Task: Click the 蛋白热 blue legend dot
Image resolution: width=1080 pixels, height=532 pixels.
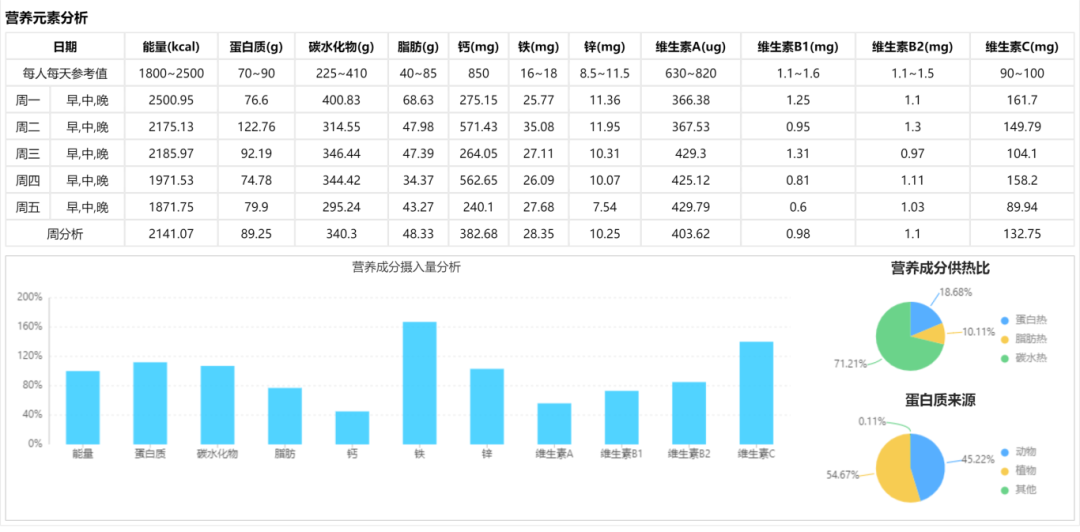Action: (x=1004, y=320)
